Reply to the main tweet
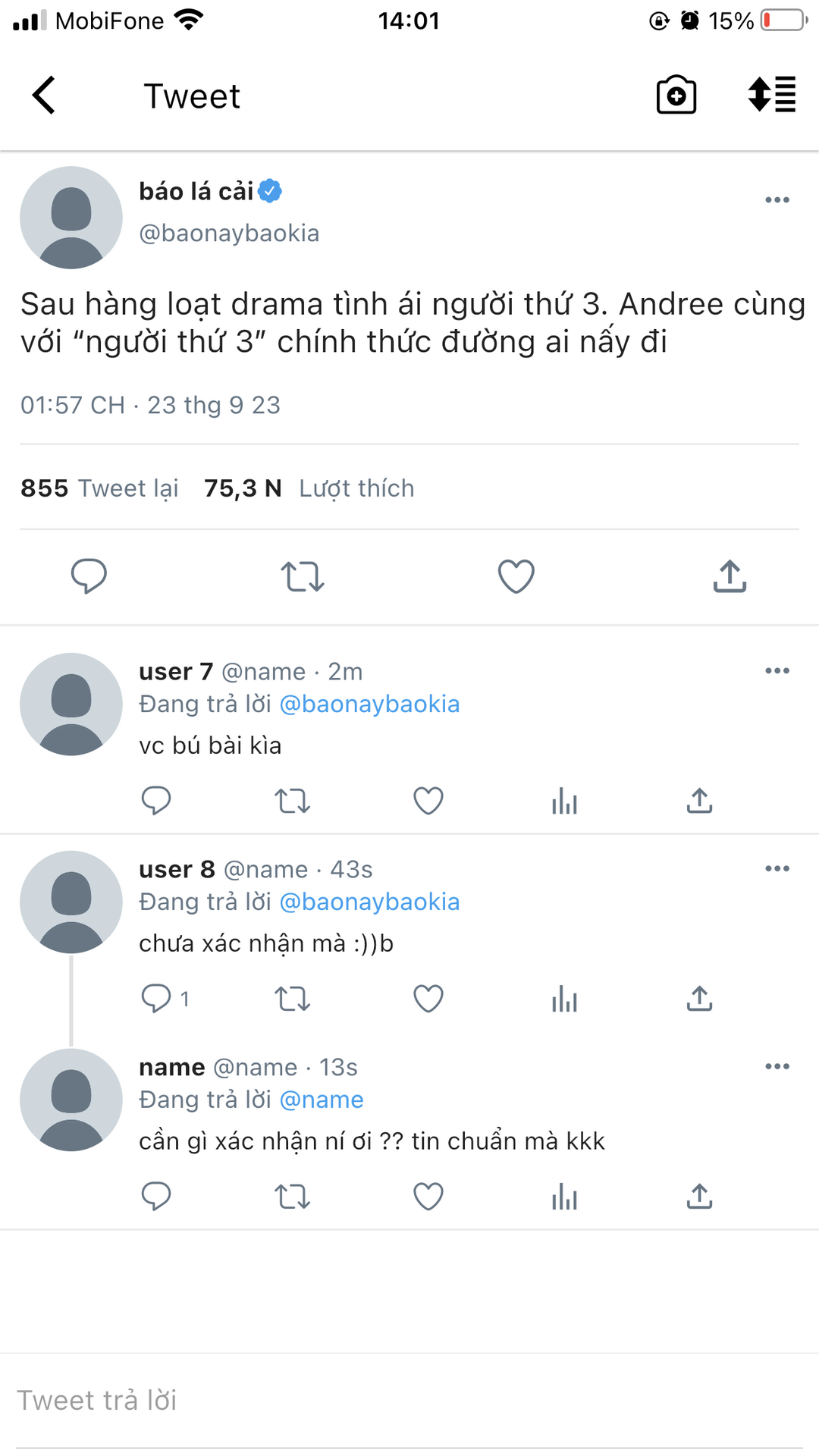Screen dimensions: 819x1456 coord(89,576)
